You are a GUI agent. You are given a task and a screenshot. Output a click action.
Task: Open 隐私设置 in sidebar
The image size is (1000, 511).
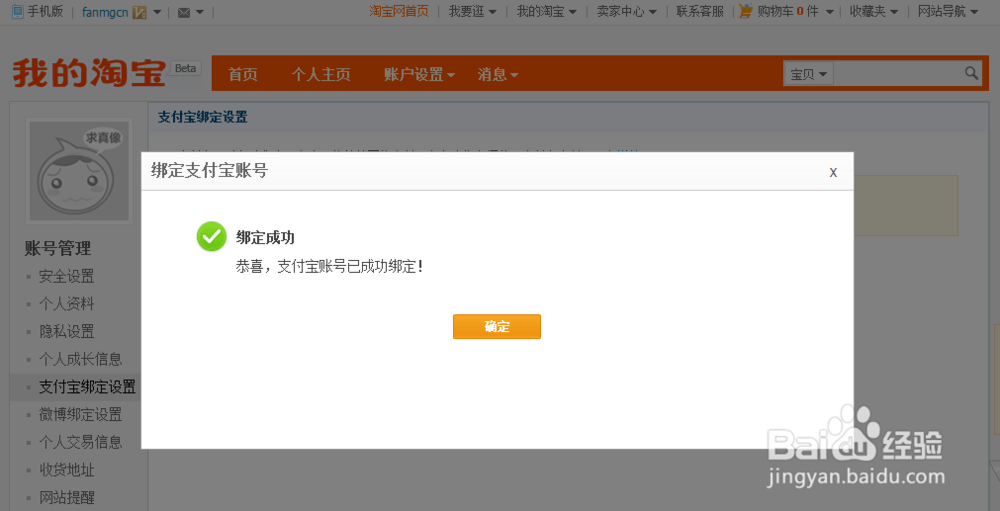pos(66,332)
